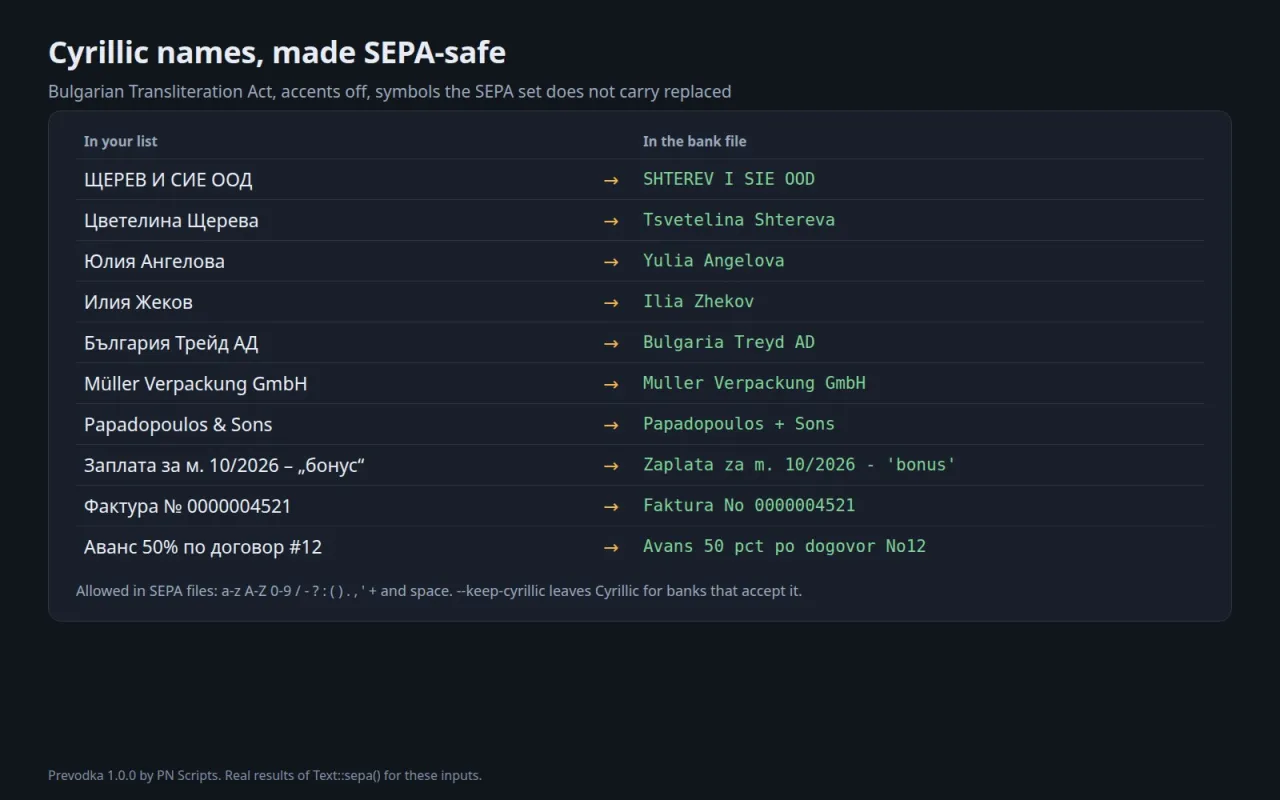Click the arrow in the Аванс 50% row
Viewport: 1280px width, 800px height.
tap(611, 548)
